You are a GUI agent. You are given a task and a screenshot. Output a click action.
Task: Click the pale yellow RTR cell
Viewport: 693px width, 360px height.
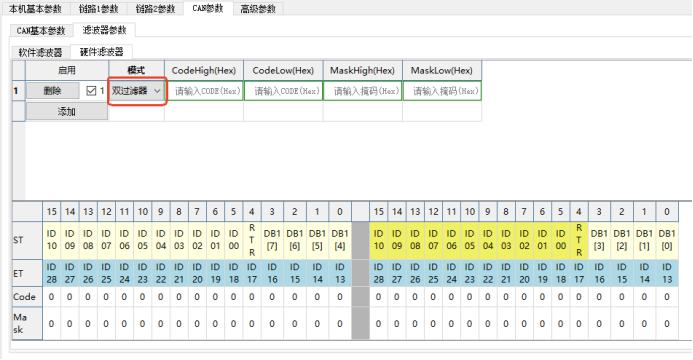(x=251, y=240)
